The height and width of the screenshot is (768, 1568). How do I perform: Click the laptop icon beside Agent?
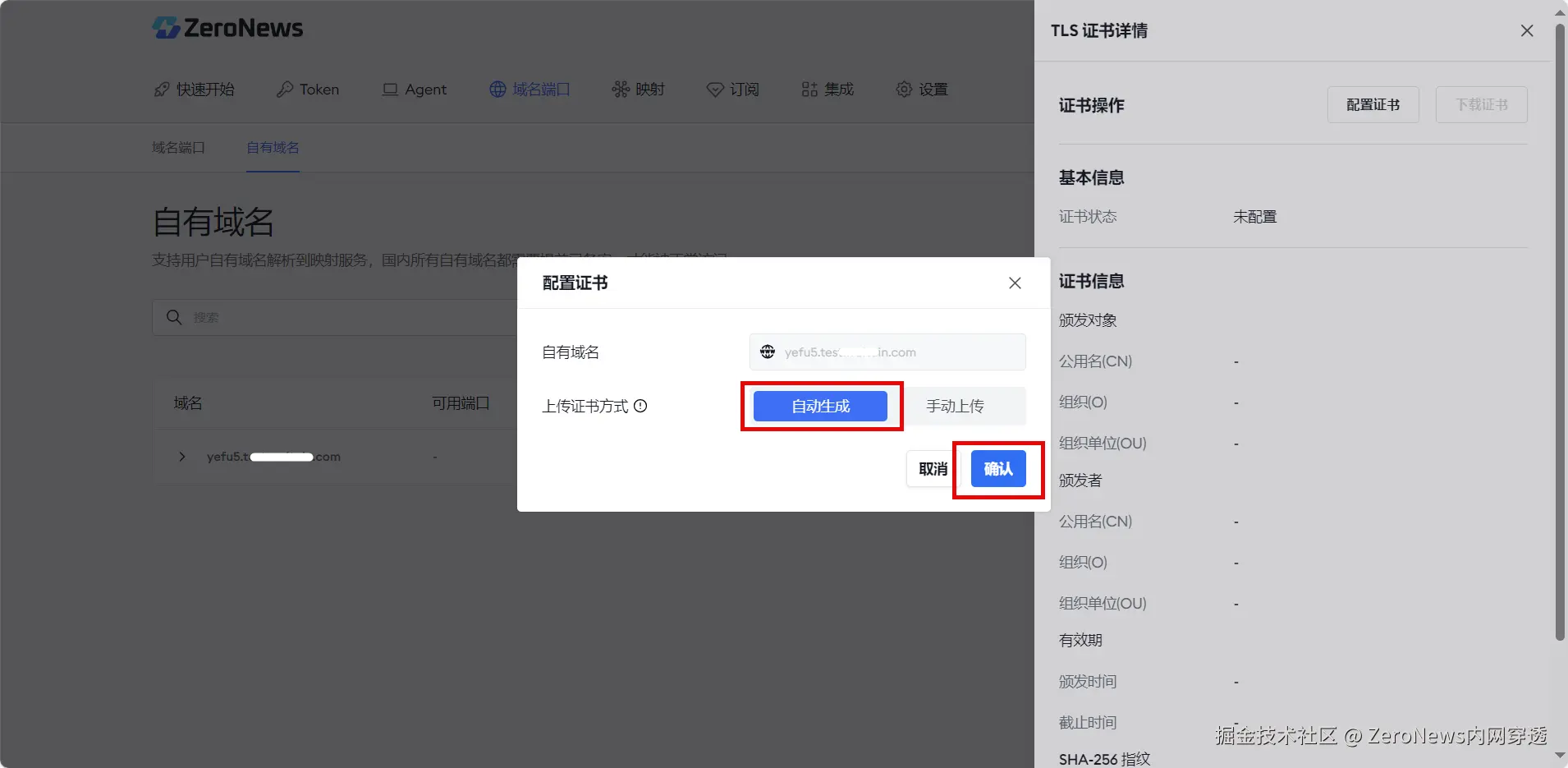coord(390,90)
